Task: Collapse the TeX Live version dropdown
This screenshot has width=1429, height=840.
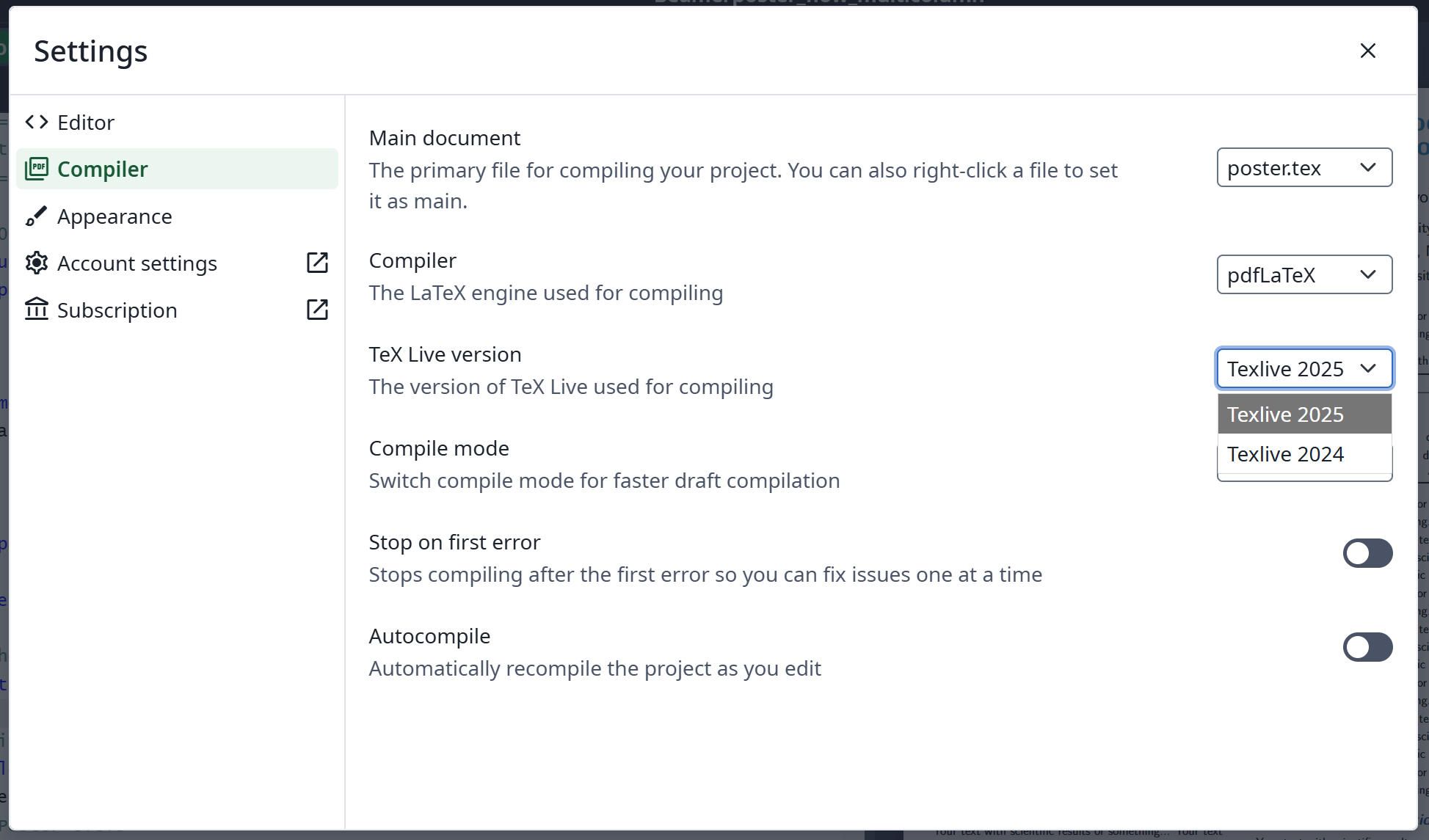Action: point(1303,368)
